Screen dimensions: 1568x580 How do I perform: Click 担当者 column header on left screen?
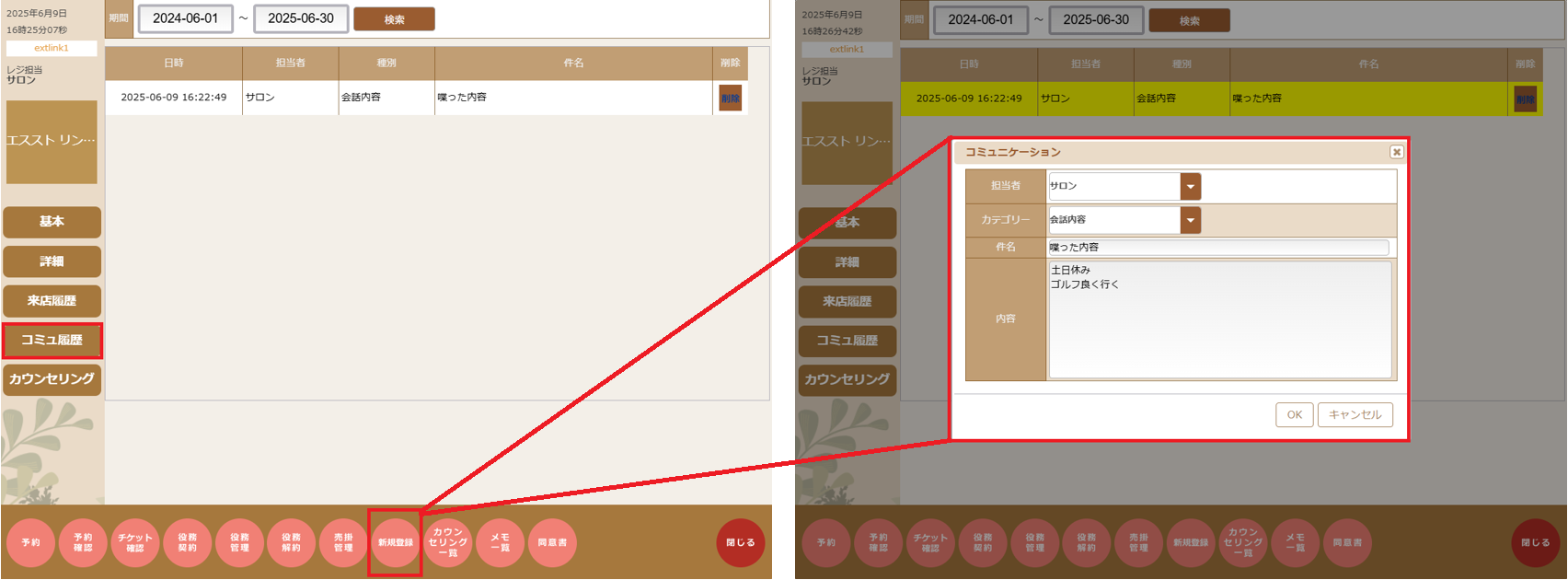pyautogui.click(x=291, y=63)
